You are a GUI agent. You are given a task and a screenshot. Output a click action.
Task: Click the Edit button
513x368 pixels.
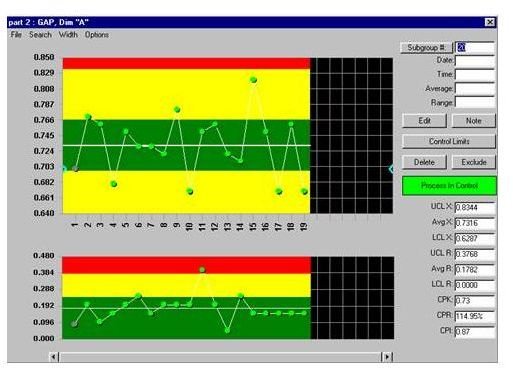click(424, 121)
